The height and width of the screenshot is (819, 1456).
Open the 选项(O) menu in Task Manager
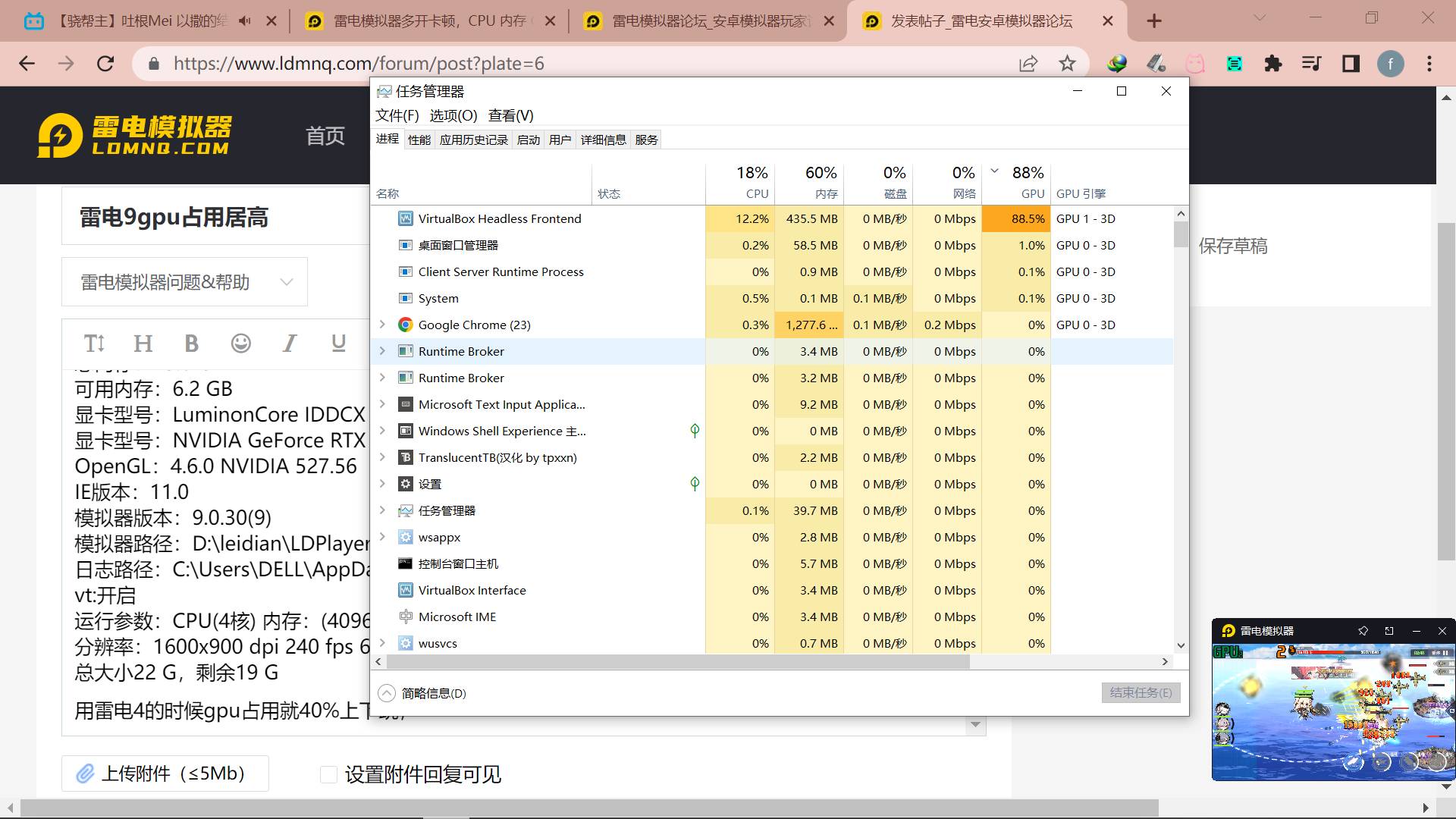453,115
